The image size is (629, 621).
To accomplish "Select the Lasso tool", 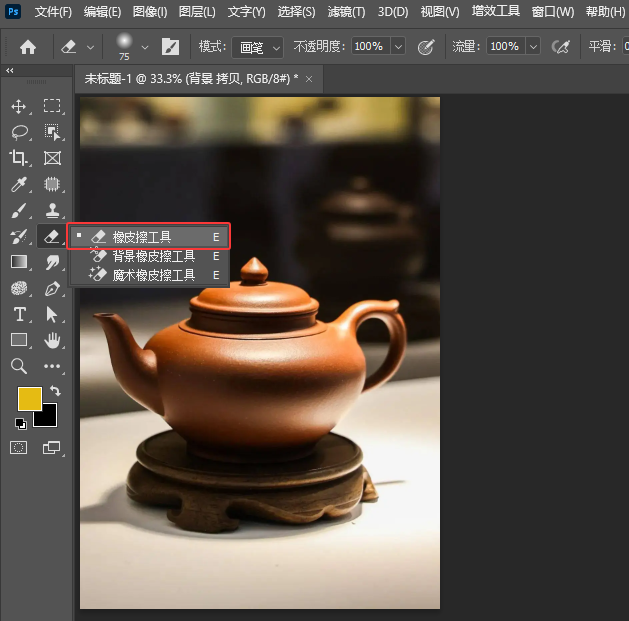I will click(x=19, y=132).
